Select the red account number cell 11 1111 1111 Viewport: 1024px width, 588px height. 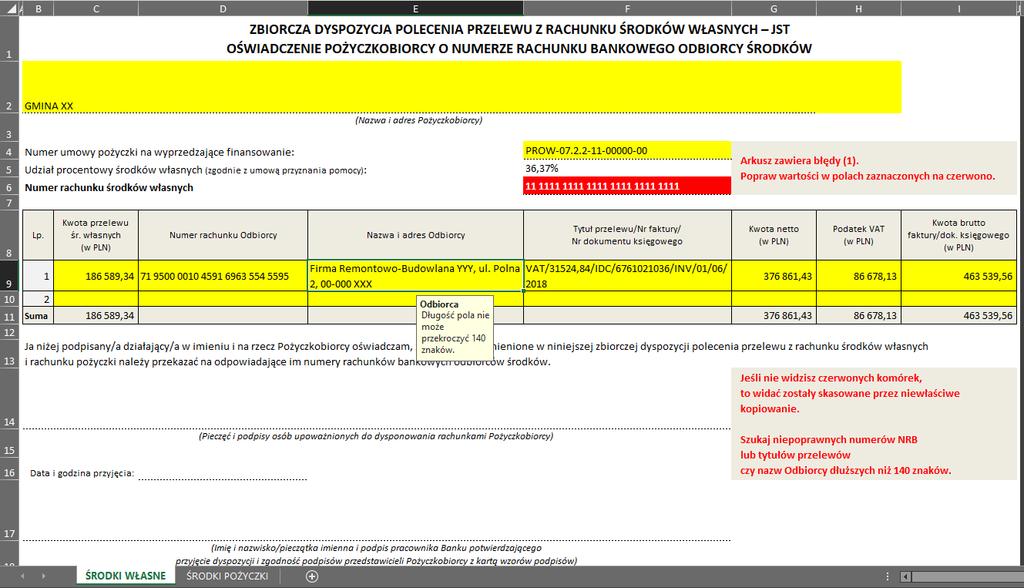[627, 186]
